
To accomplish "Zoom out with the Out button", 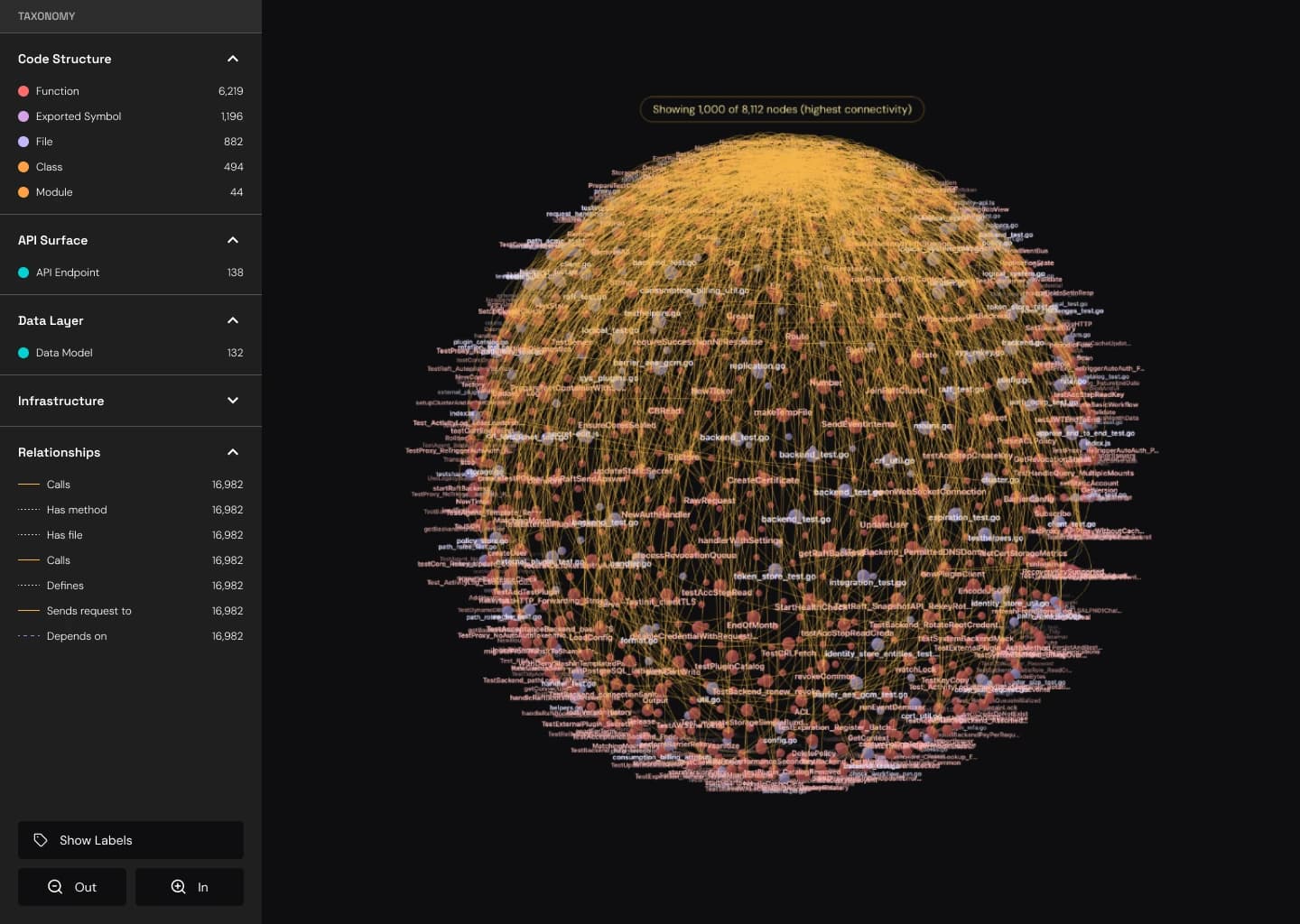I will (72, 887).
